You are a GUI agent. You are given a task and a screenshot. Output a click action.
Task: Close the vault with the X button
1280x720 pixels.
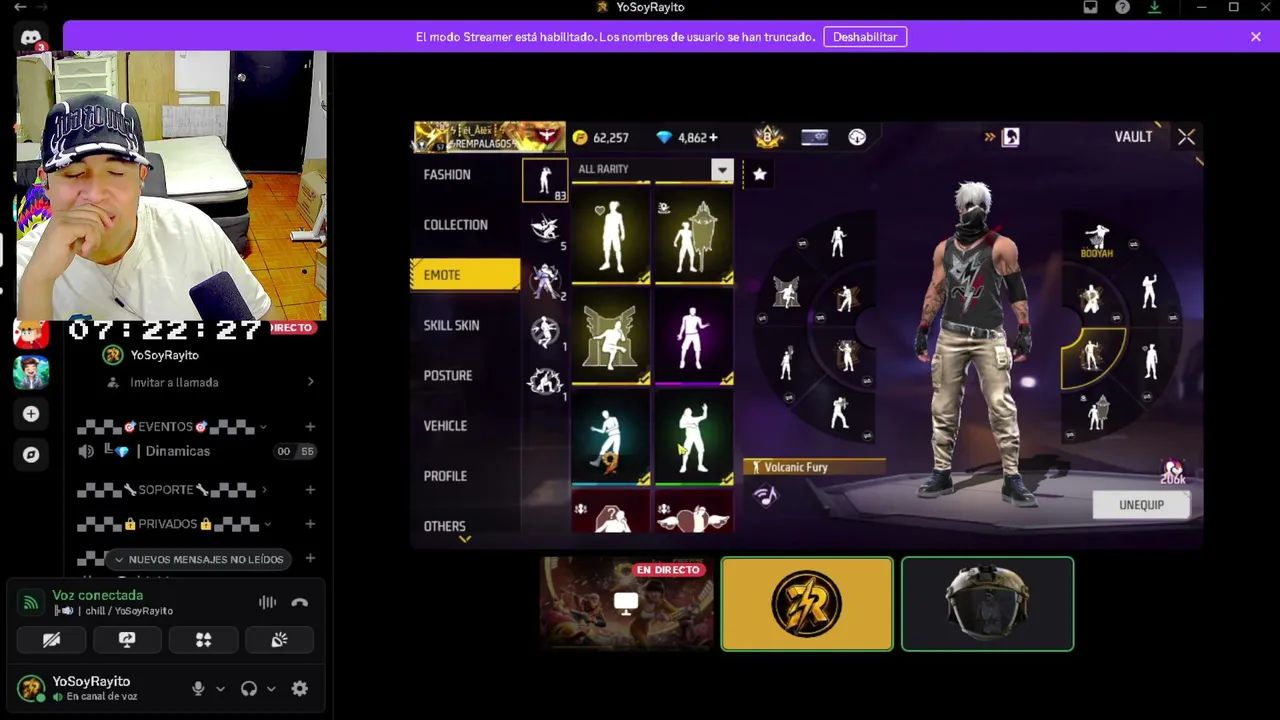[x=1186, y=137]
